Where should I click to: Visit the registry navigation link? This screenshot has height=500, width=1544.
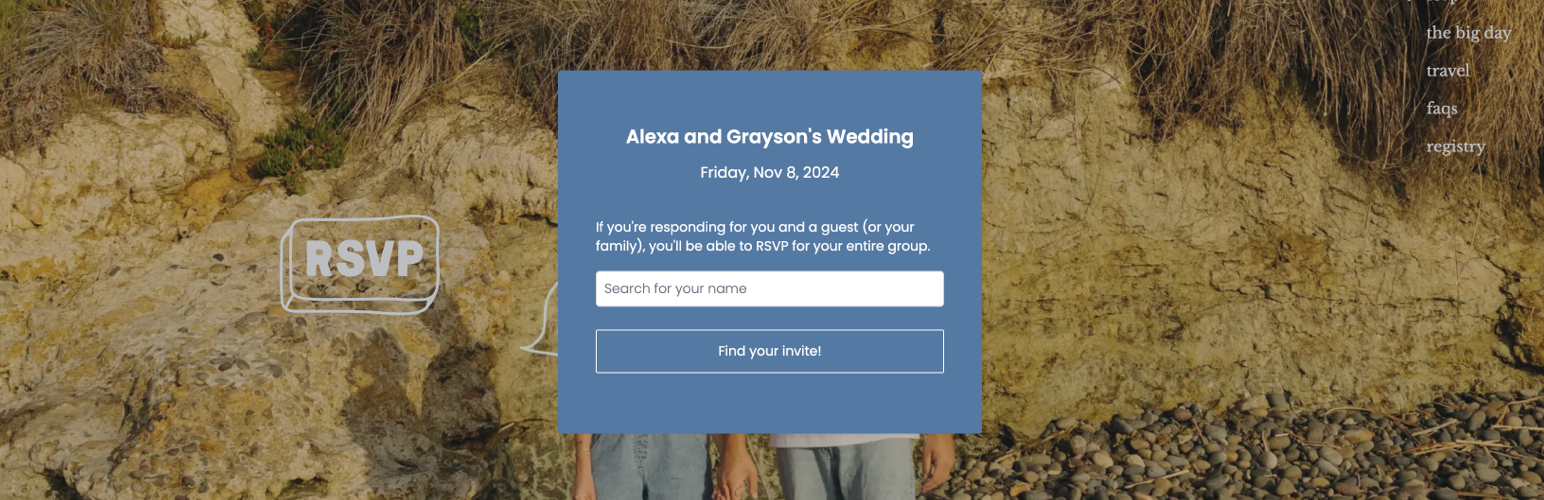tap(1456, 147)
